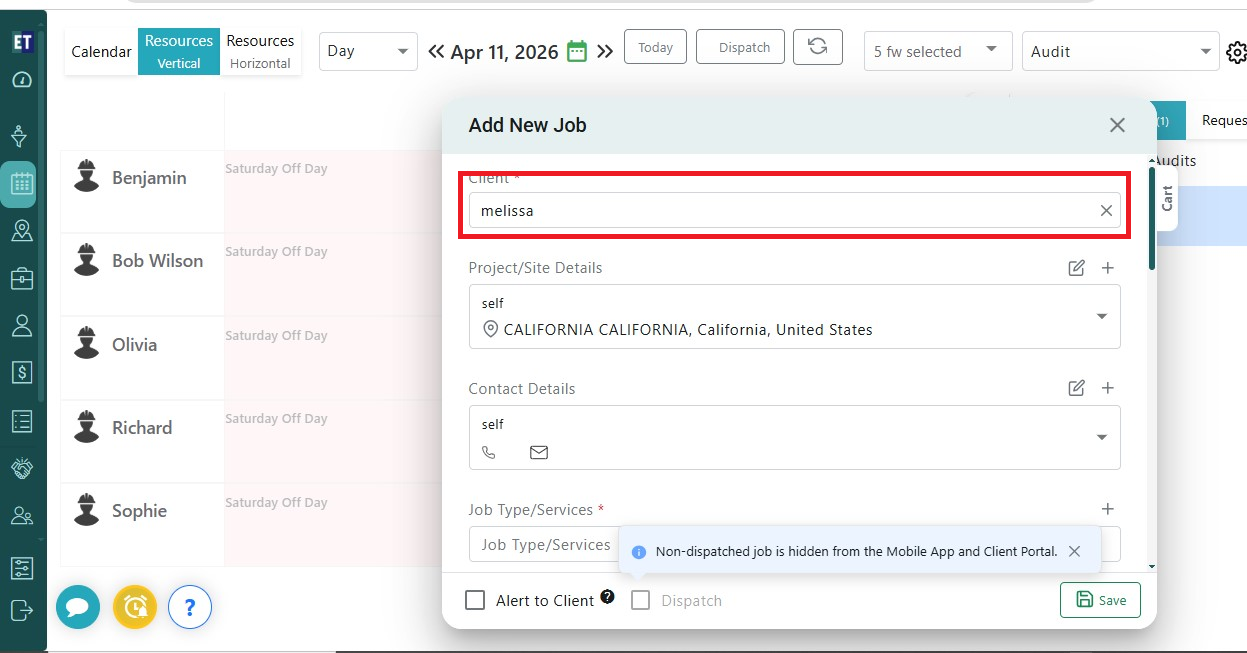Toggle the Dispatch checkbox
The image size is (1247, 653).
tap(641, 600)
